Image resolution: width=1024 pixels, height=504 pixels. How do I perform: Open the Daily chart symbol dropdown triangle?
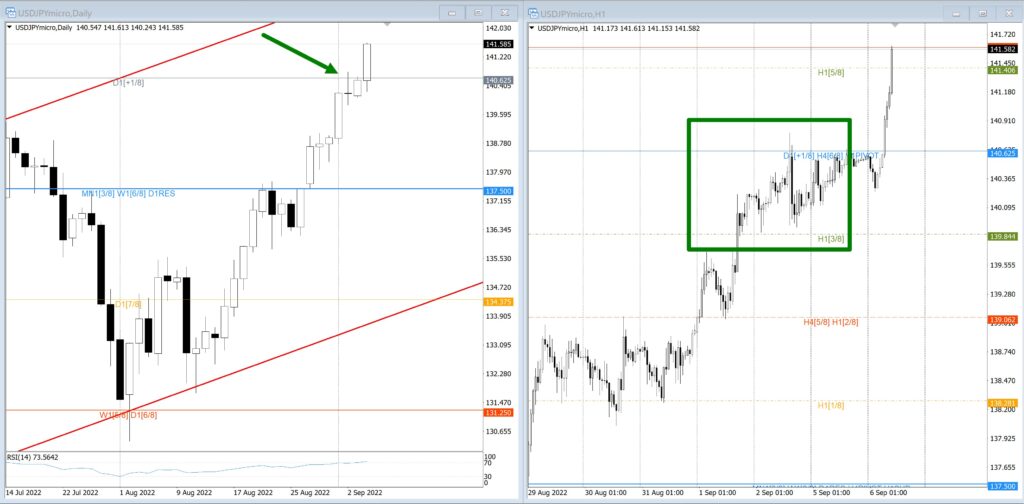[x=10, y=28]
